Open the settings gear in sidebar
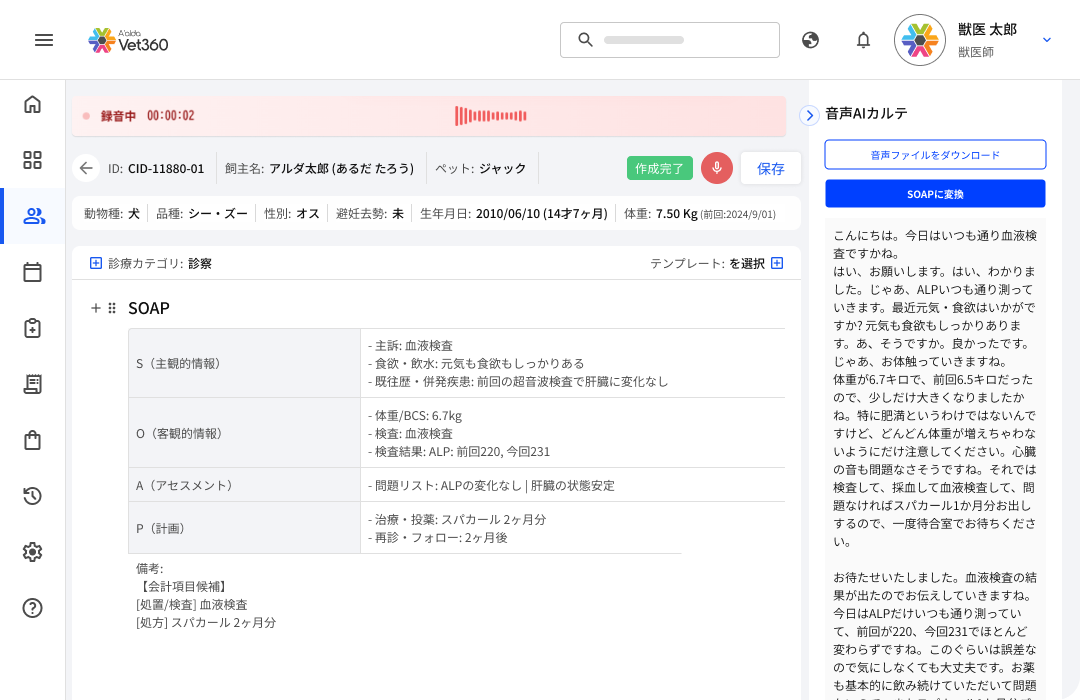Screen dimensions: 1080x700 click(32, 552)
